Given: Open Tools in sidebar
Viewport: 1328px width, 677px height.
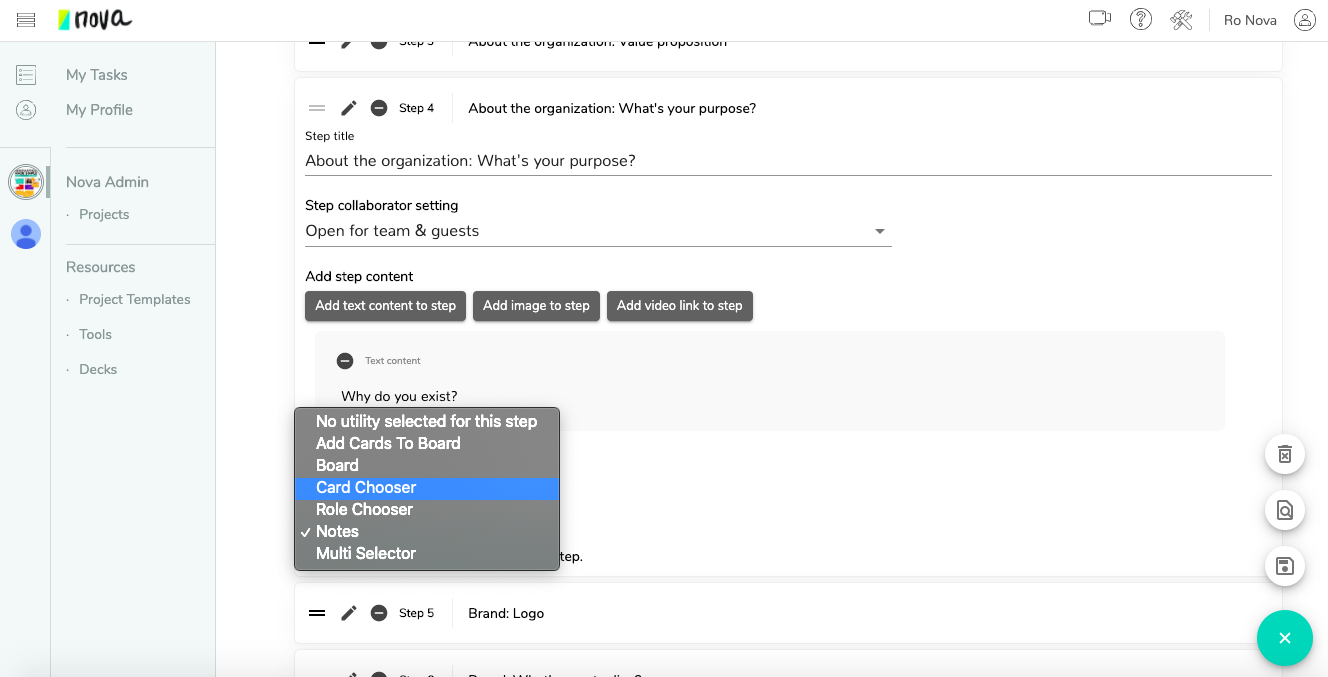Looking at the screenshot, I should coord(95,335).
